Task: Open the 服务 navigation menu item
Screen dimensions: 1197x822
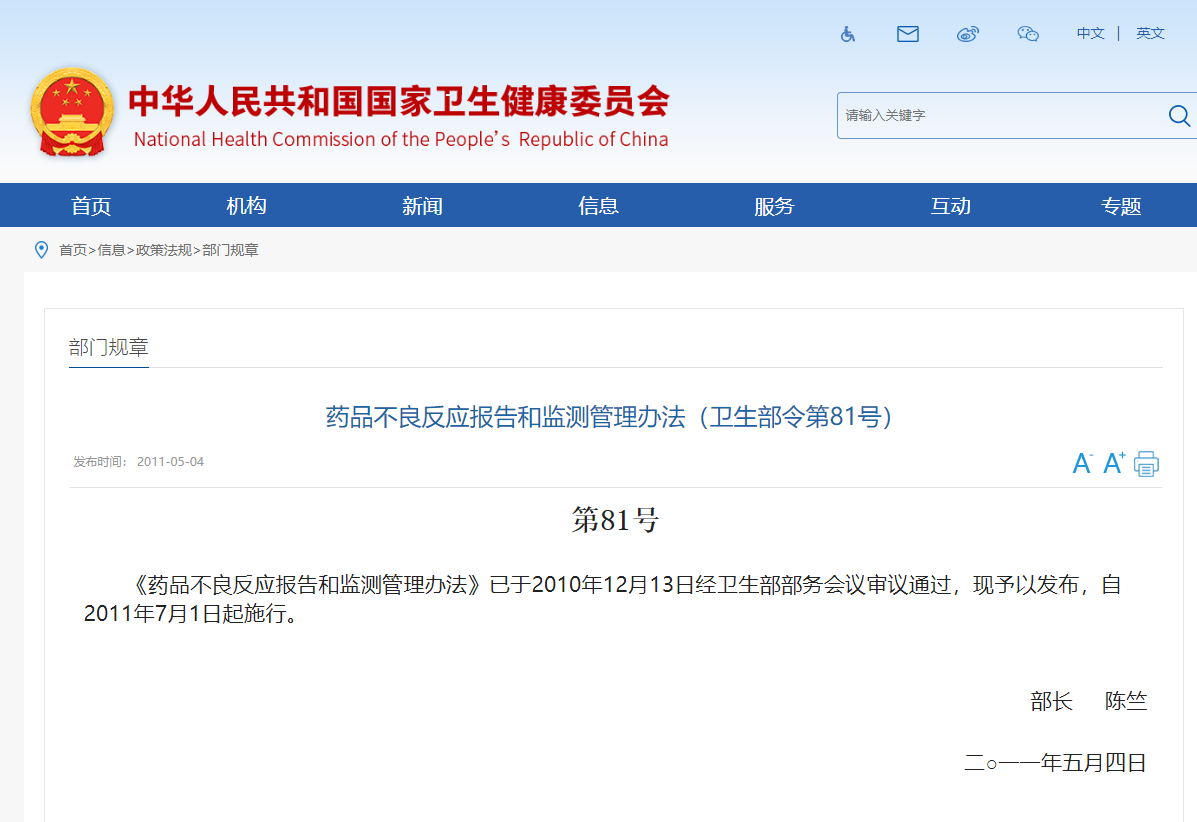Action: (x=774, y=206)
